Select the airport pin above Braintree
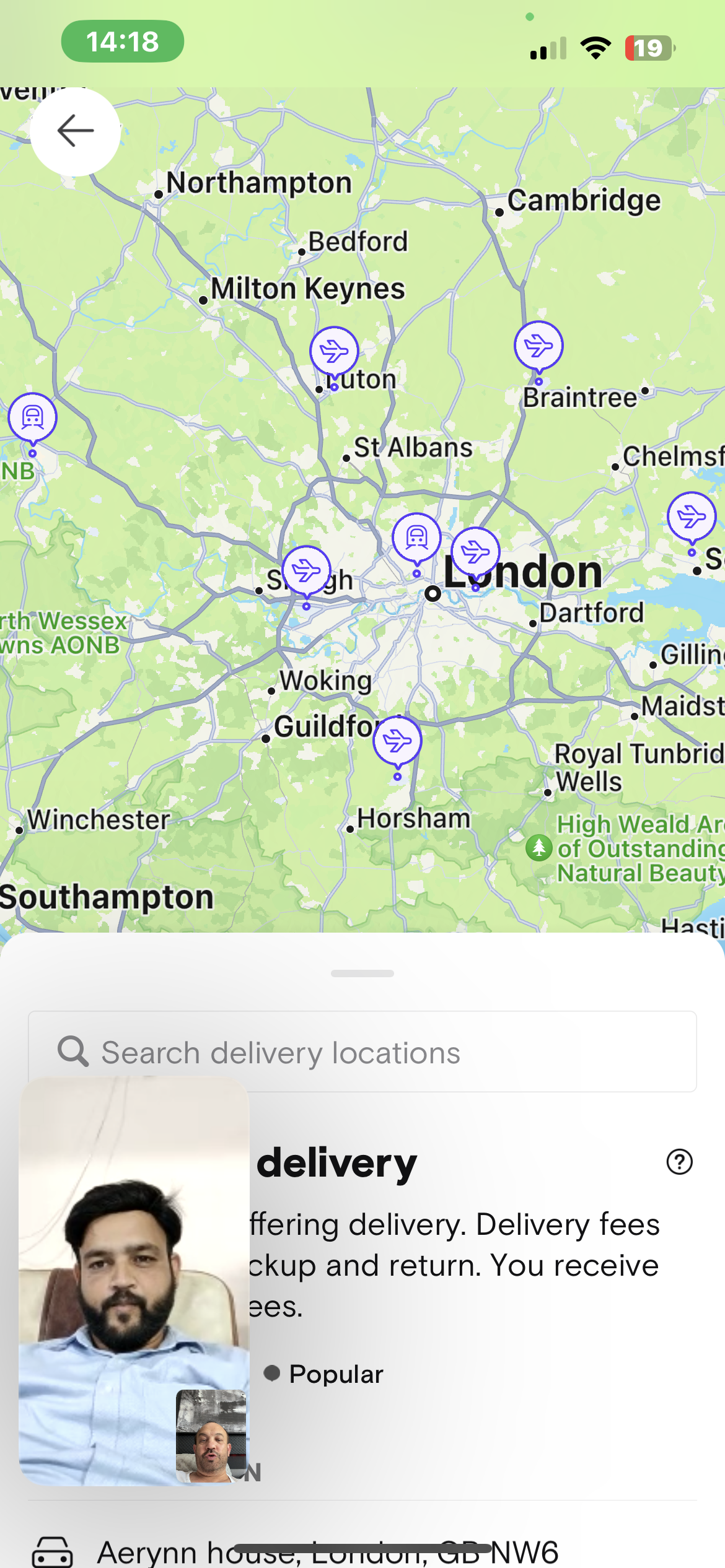725x1568 pixels. tap(538, 346)
